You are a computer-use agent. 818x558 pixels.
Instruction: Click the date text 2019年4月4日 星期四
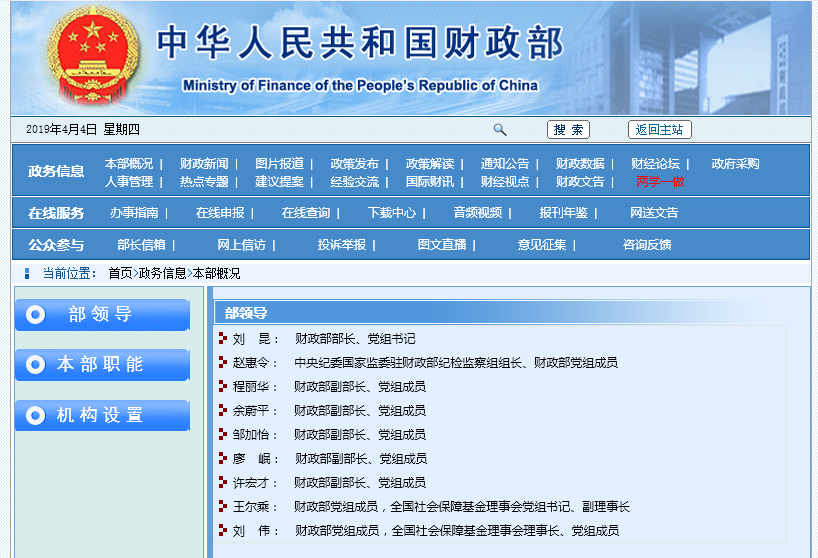tap(83, 129)
